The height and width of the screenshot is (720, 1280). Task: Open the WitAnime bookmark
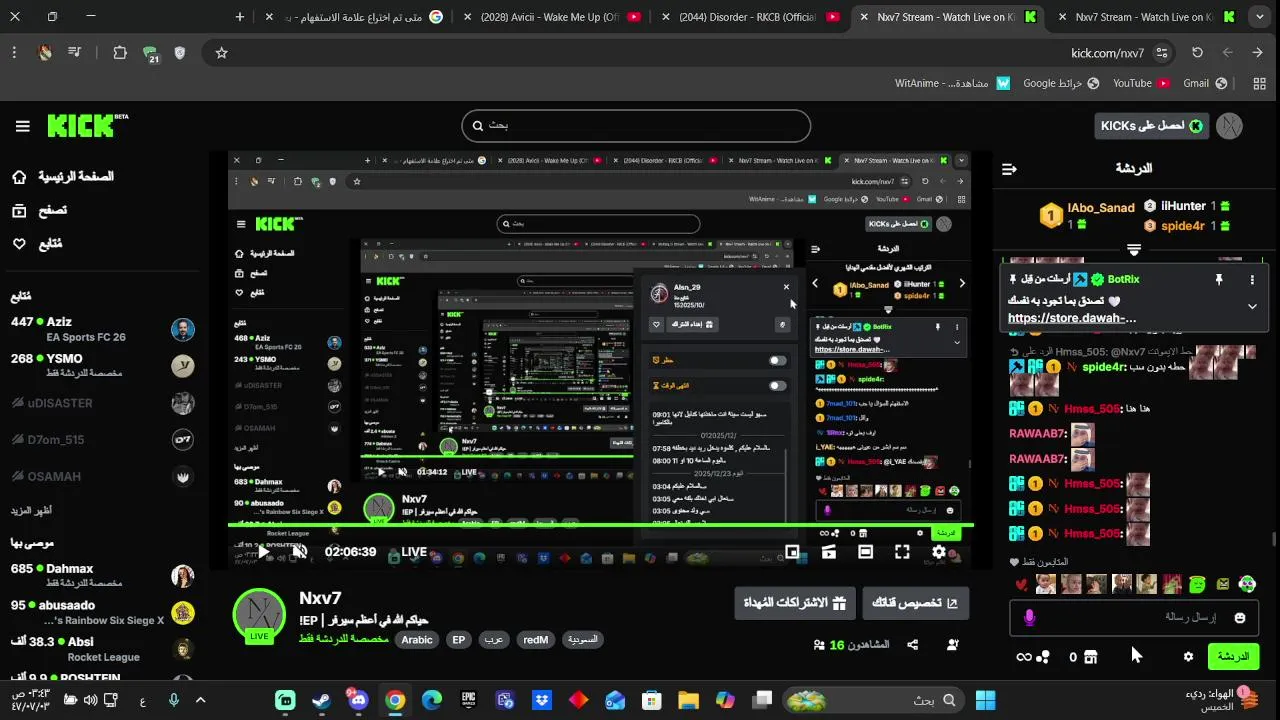(x=952, y=83)
